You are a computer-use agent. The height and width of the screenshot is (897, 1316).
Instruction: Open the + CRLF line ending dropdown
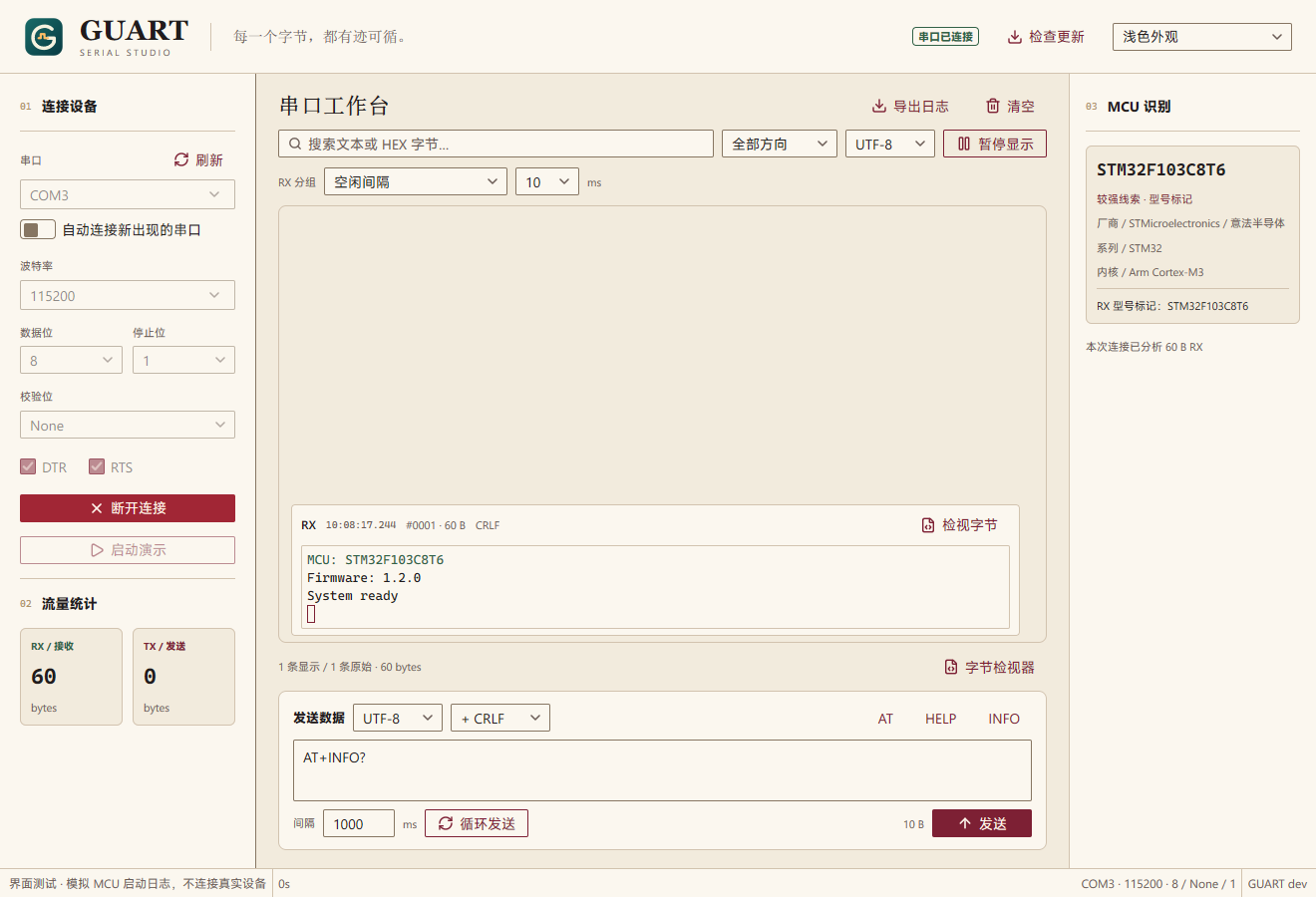tap(500, 718)
